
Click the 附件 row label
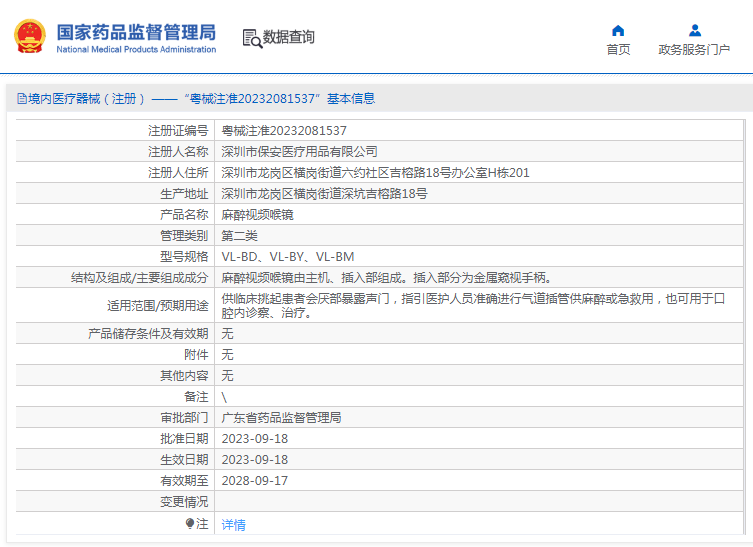click(196, 354)
